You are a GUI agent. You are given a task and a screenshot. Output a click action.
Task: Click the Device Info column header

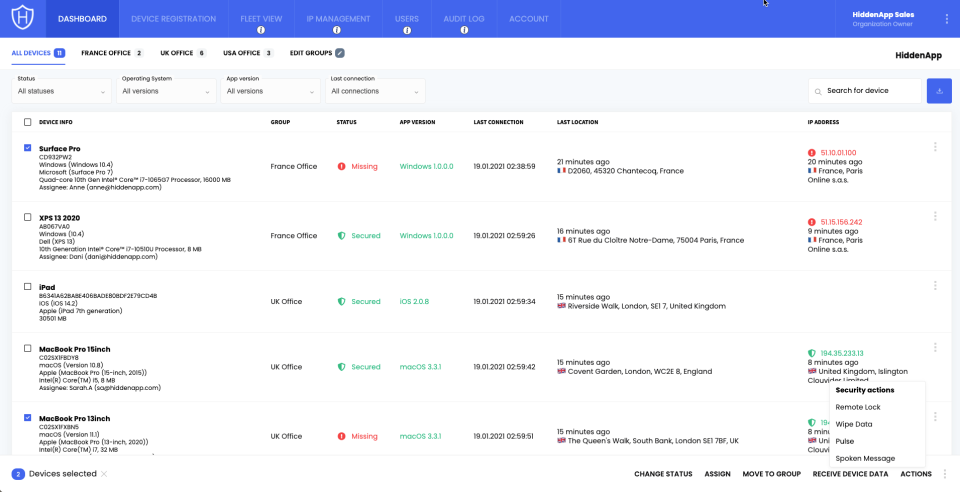click(56, 122)
